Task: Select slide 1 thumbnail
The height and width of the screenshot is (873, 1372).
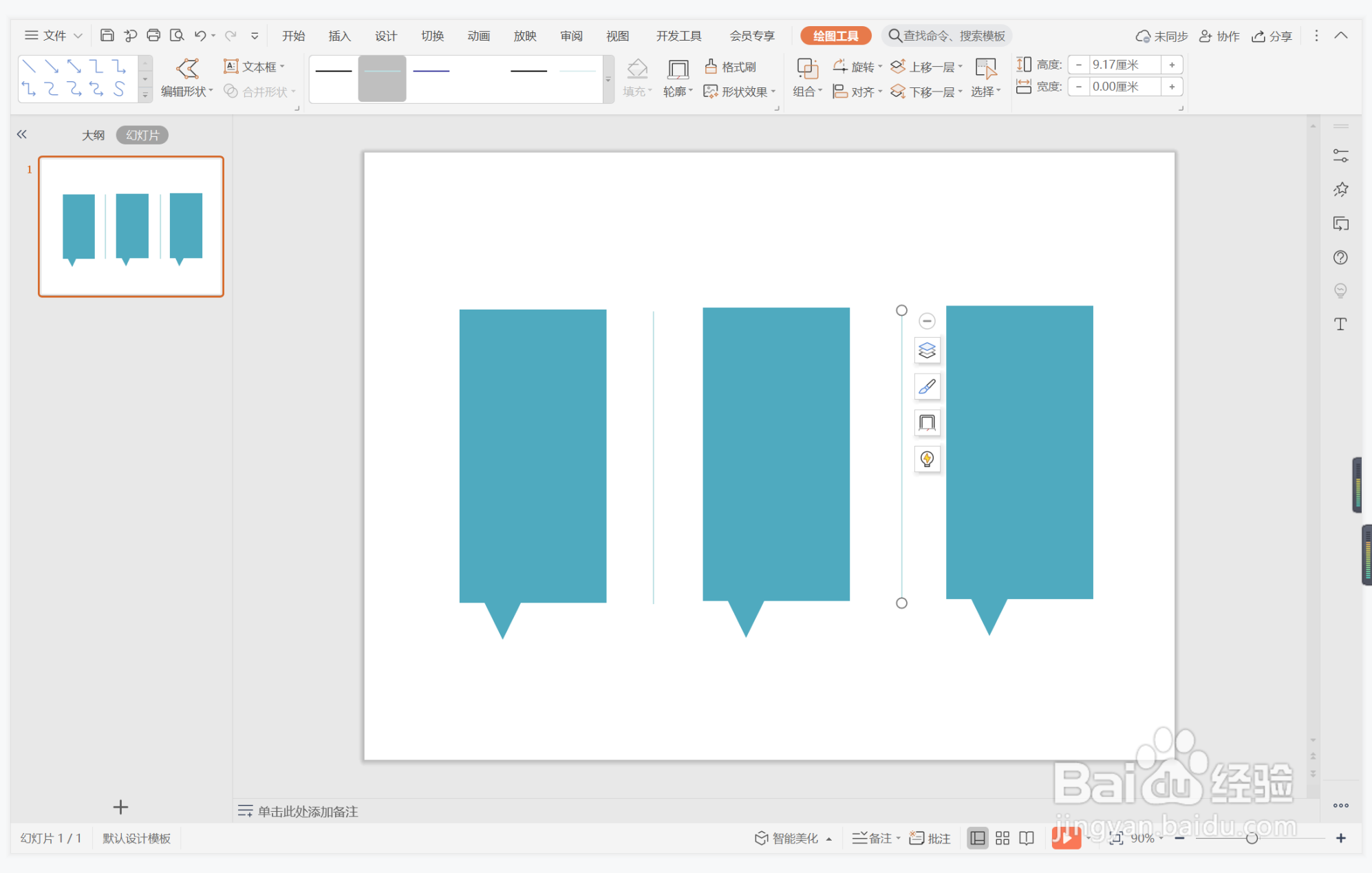Action: coord(131,226)
